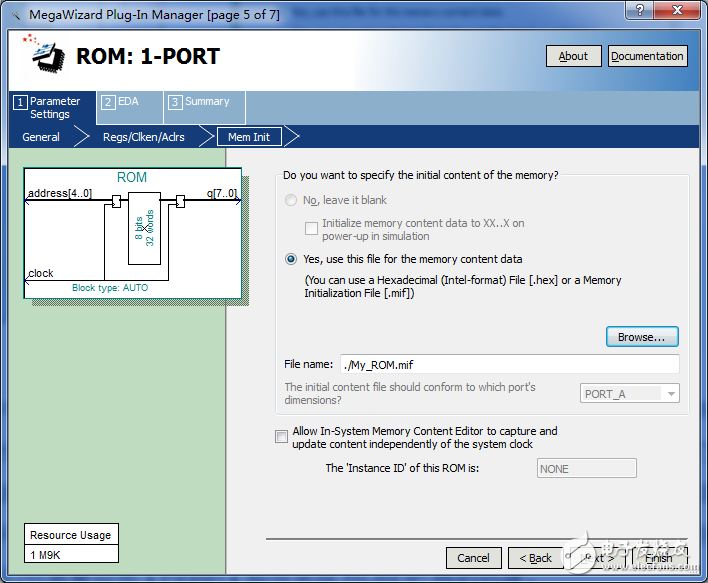
Task: Select 'No, leave it blank' option
Action: [291, 200]
